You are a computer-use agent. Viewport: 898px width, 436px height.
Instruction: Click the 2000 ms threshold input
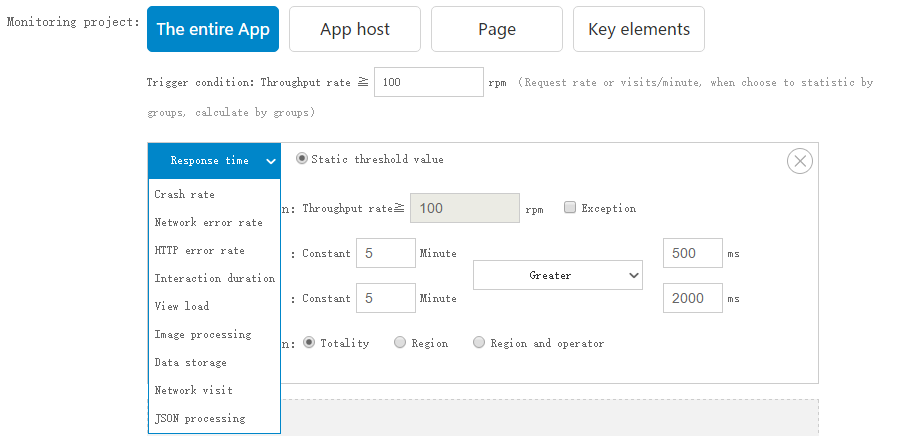click(692, 298)
